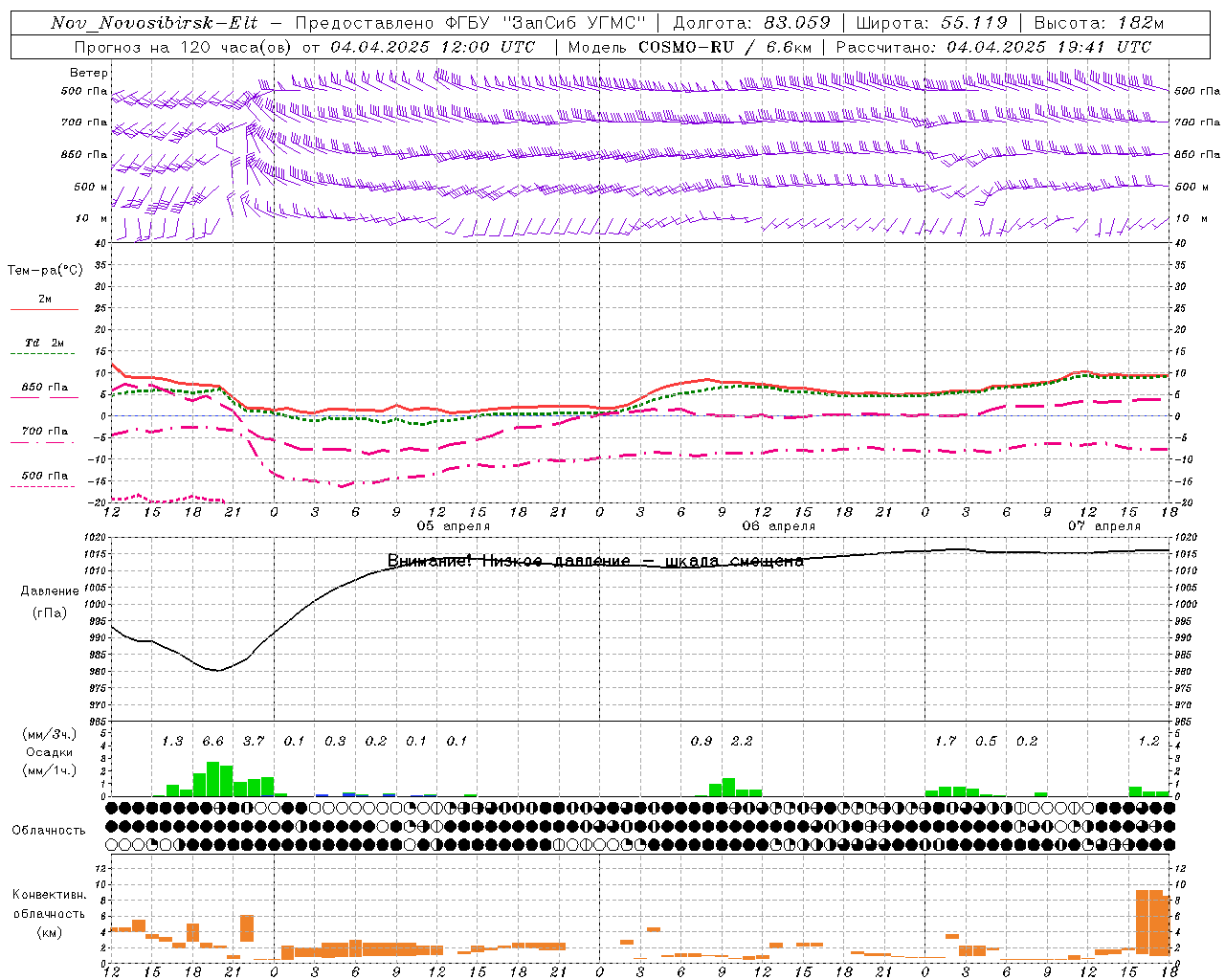
Task: Click the 0.5 precipitation total
Action: pos(986,741)
